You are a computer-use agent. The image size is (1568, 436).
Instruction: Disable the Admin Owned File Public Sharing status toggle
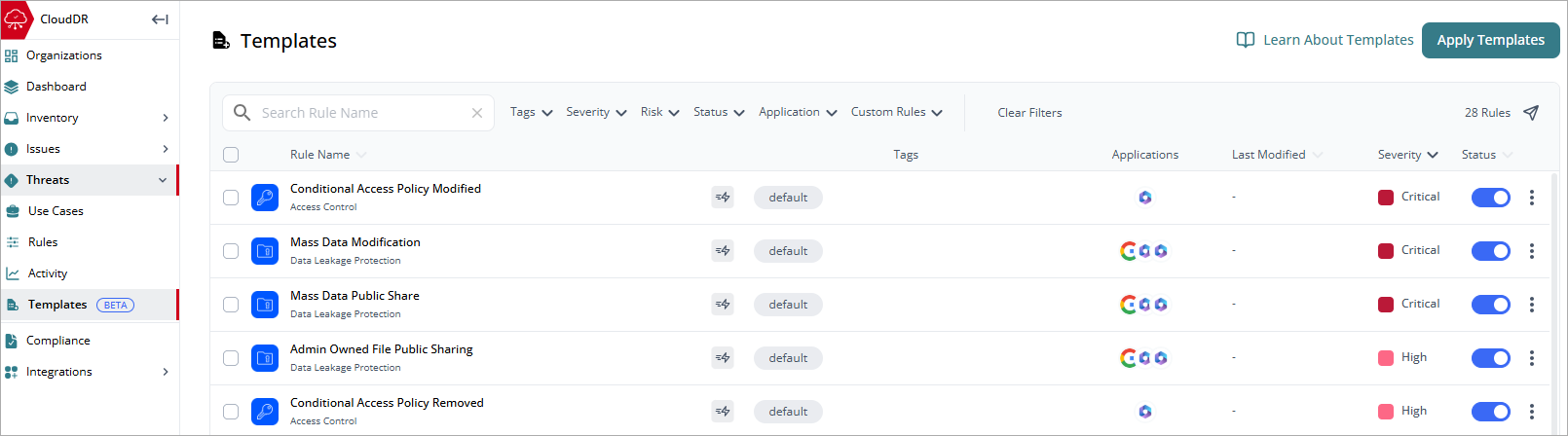[1491, 358]
